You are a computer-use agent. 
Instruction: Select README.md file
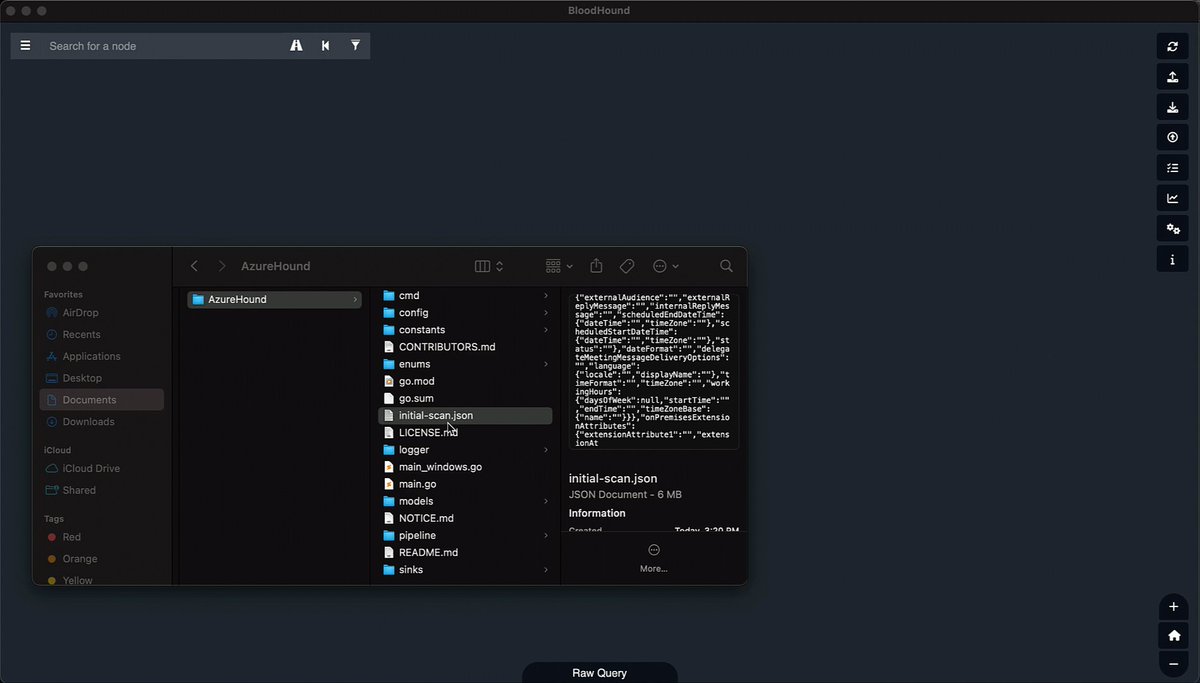(x=465, y=552)
